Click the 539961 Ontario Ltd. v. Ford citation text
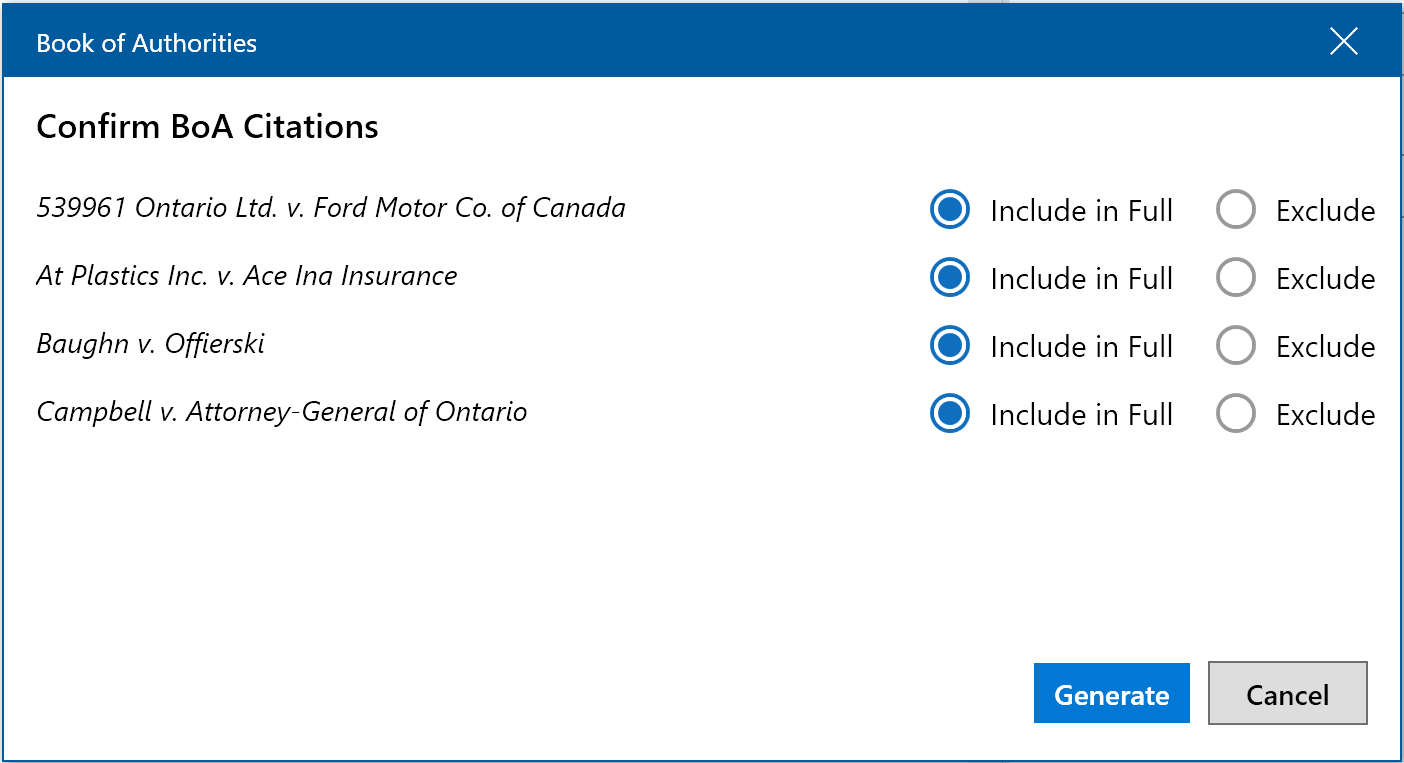Image resolution: width=1404 pixels, height=763 pixels. [x=331, y=208]
